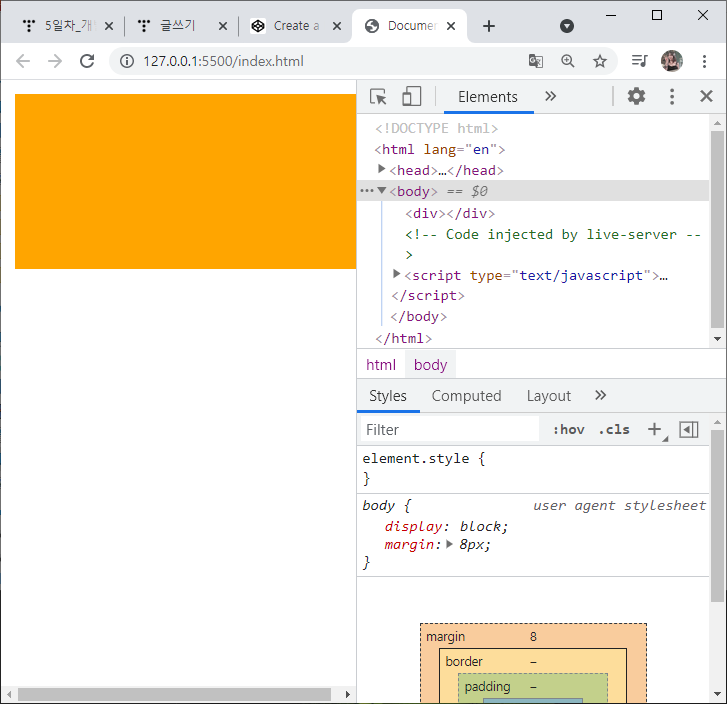Show more DevTools panels chevron next to Elements
Viewport: 727px width, 704px height.
click(x=550, y=96)
